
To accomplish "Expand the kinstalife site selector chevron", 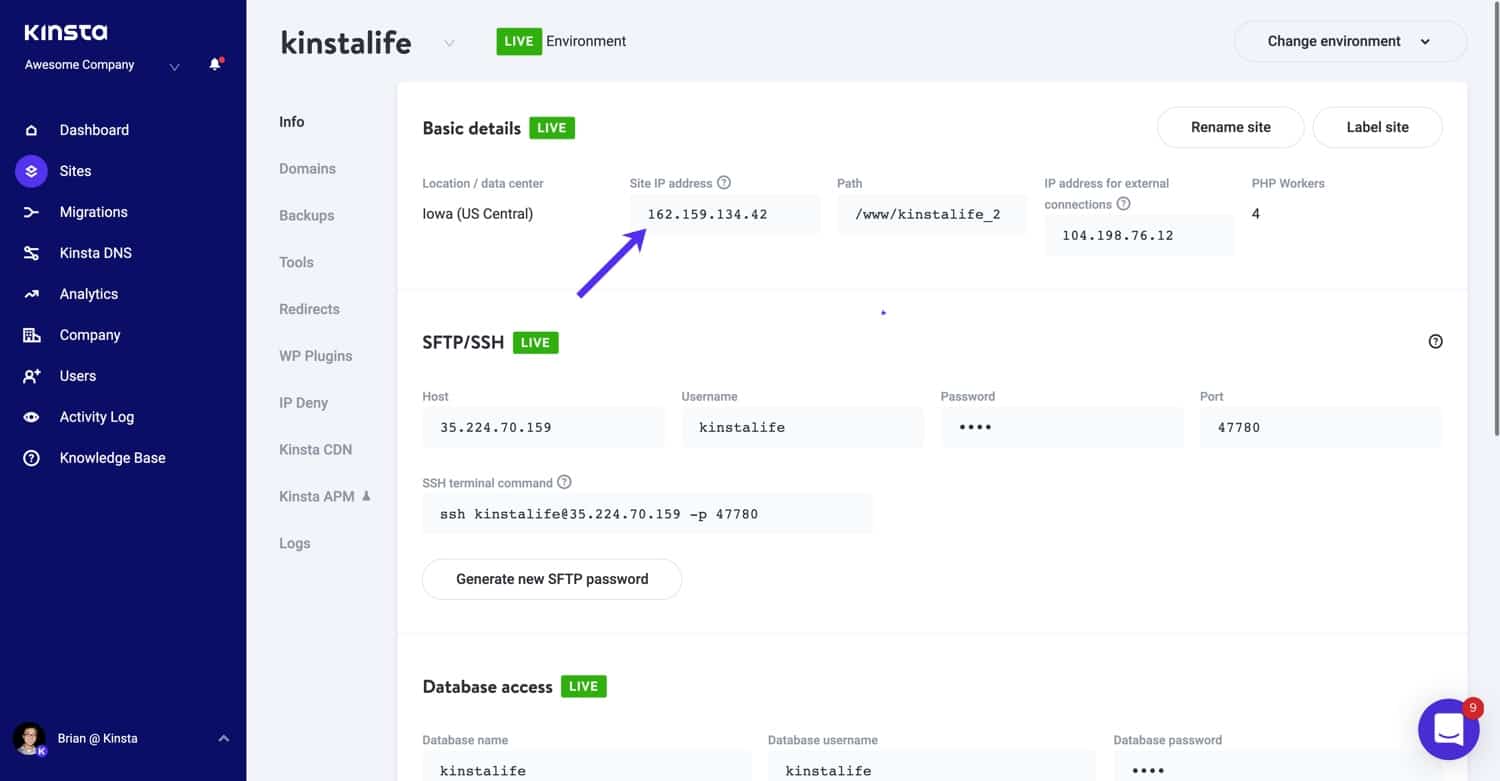I will (x=449, y=43).
